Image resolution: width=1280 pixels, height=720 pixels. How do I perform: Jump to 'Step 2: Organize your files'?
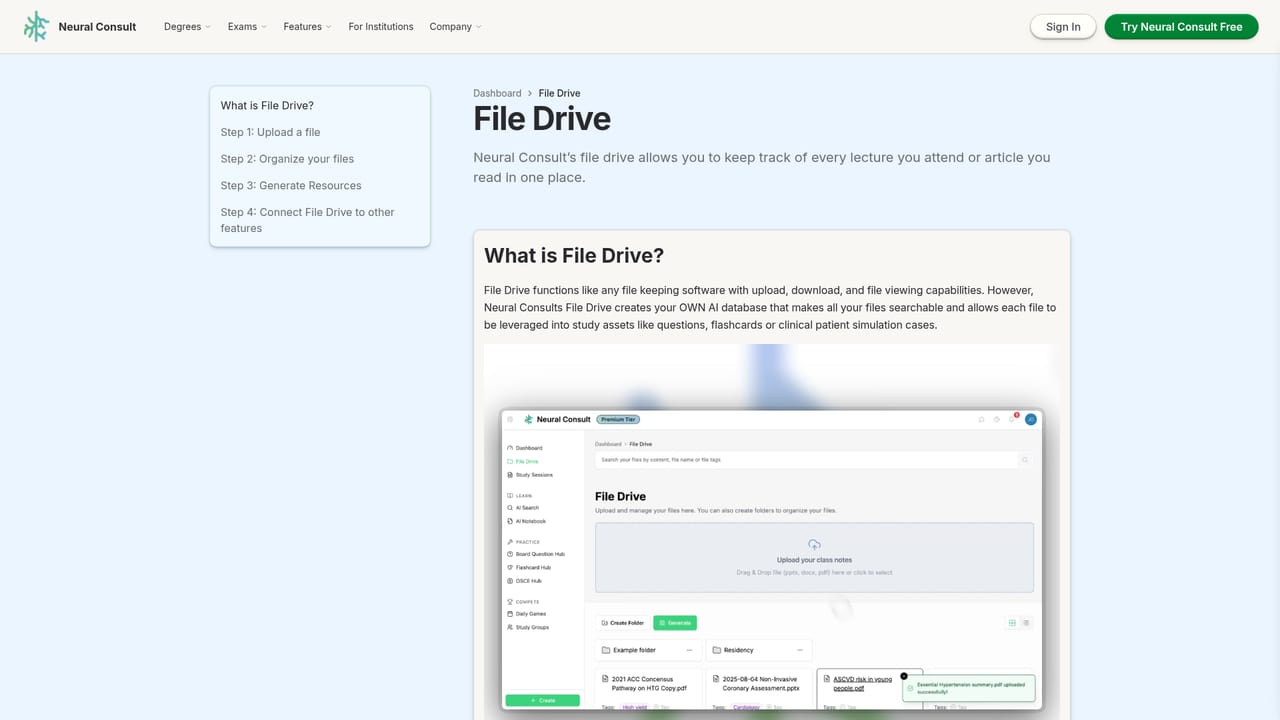click(x=287, y=159)
